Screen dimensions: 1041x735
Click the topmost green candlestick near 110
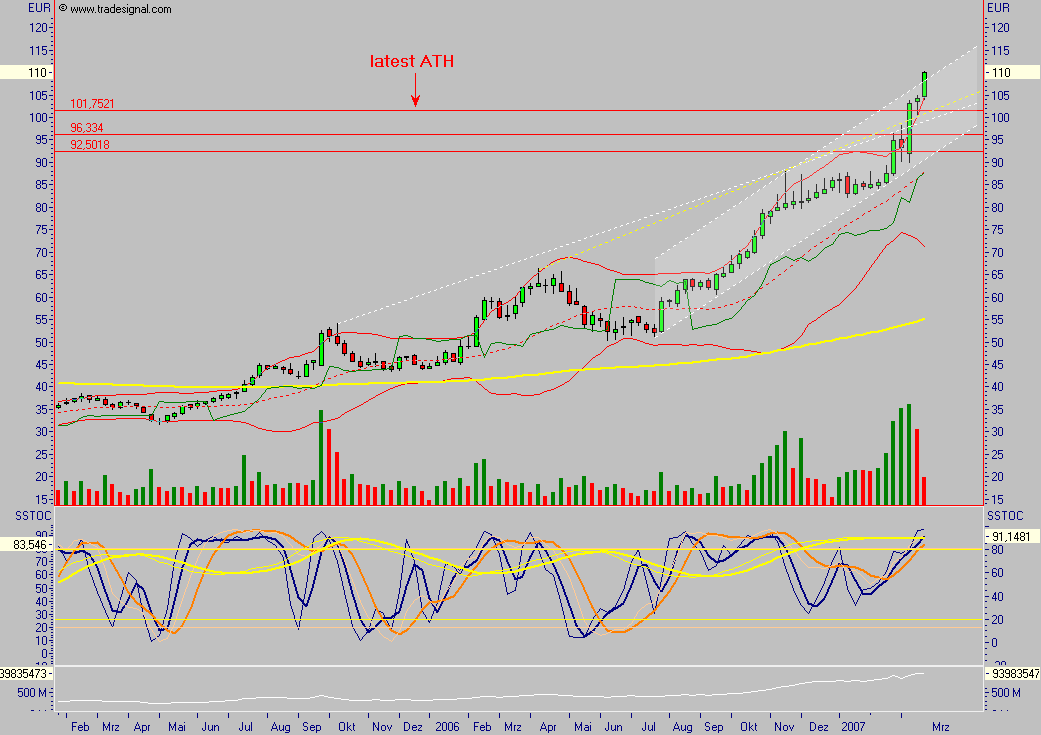[925, 84]
